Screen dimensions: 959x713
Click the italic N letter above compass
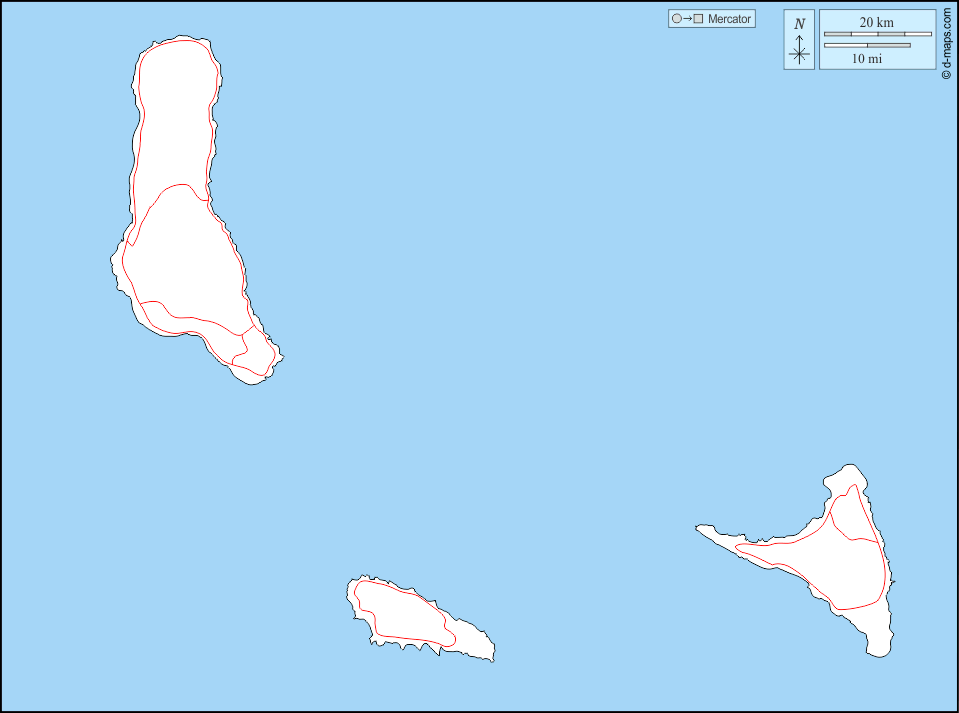(799, 24)
